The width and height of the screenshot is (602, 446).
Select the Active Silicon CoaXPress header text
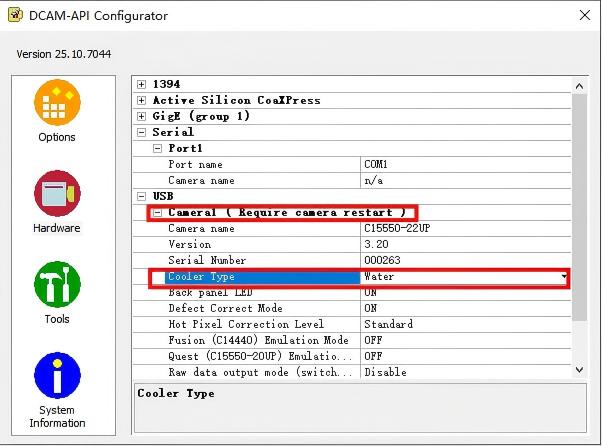click(236, 101)
